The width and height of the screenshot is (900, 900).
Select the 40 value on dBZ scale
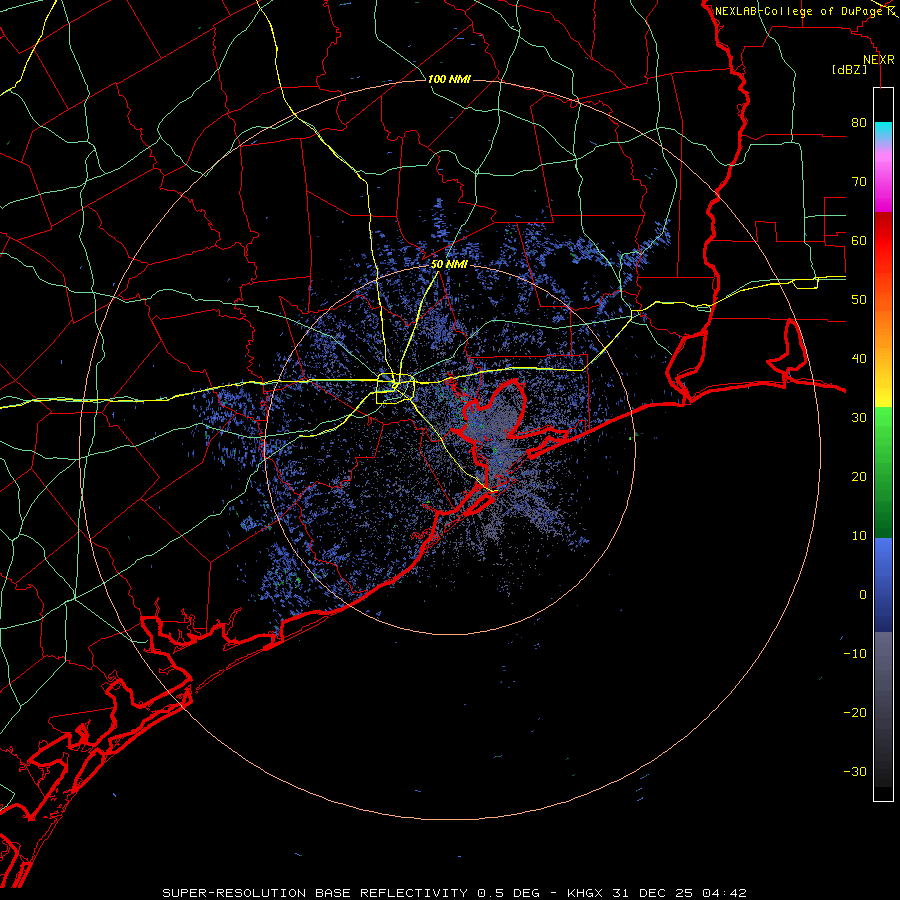(859, 359)
